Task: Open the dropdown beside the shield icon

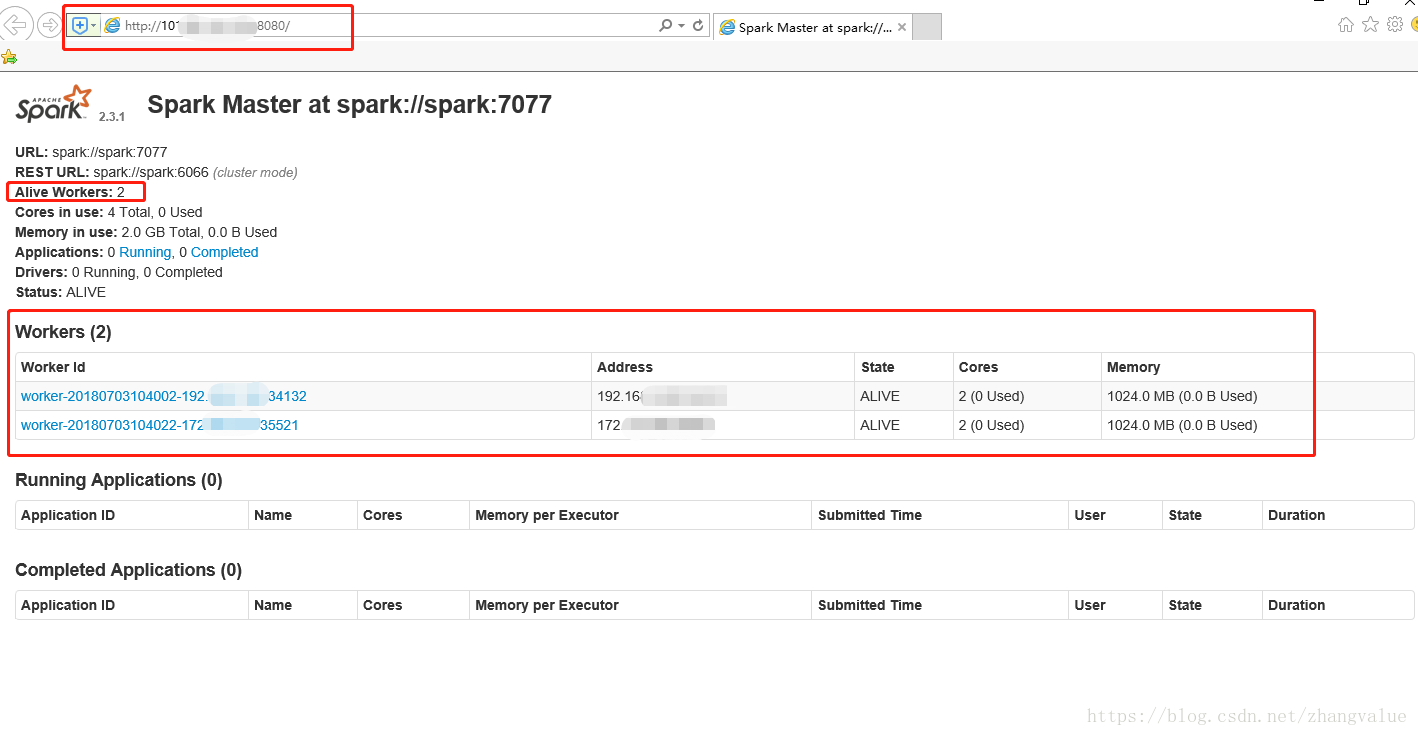Action: pyautogui.click(x=94, y=25)
